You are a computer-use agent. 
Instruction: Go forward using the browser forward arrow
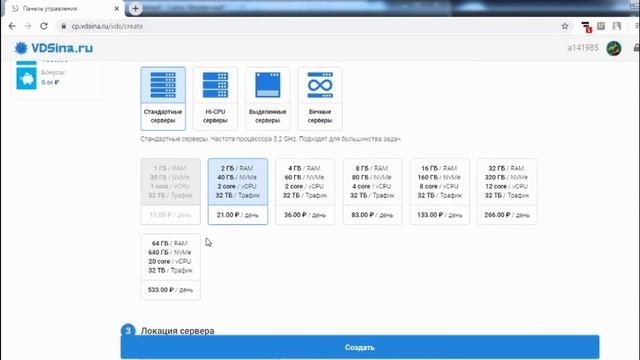pos(28,26)
